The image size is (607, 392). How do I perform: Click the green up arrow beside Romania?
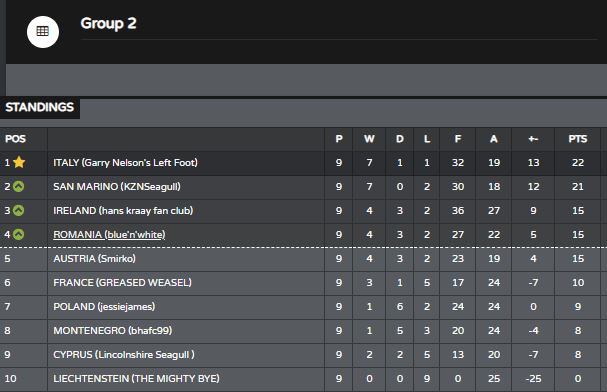coord(19,235)
